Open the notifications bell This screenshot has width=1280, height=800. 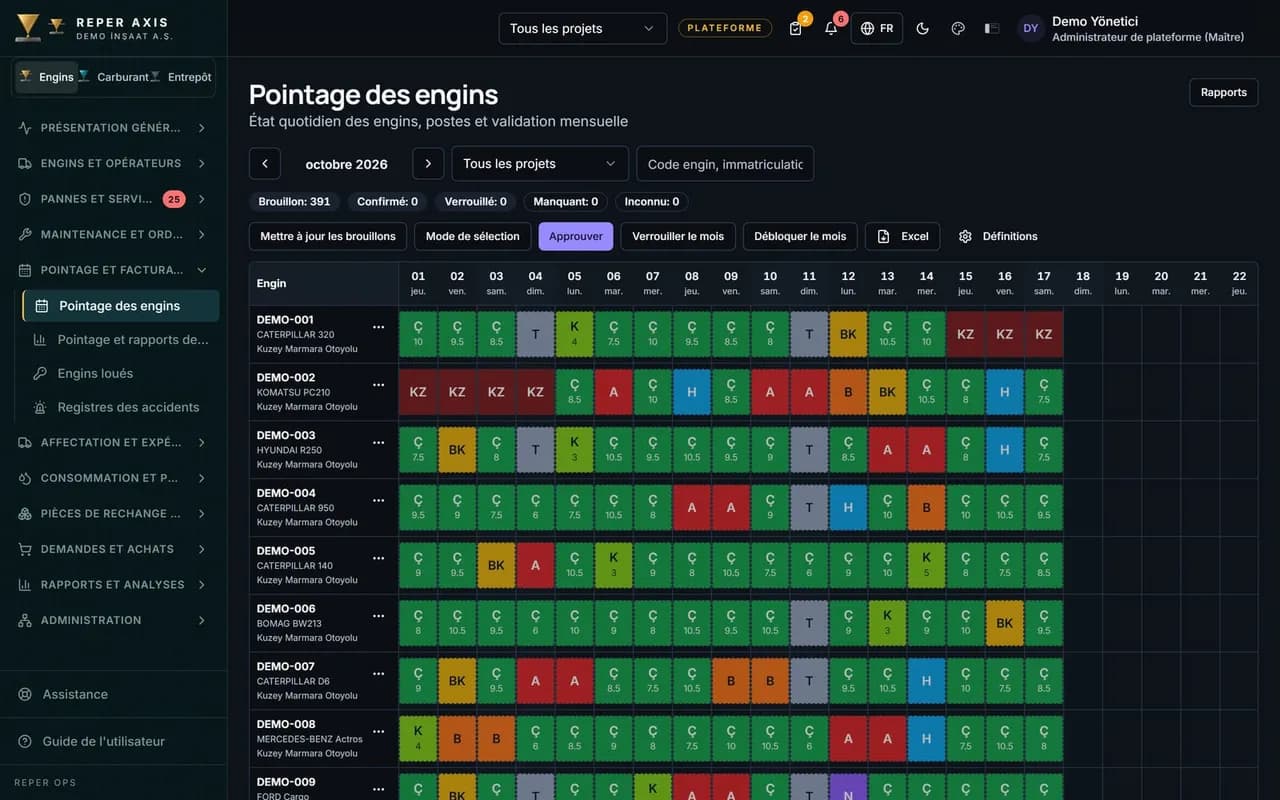coord(831,28)
